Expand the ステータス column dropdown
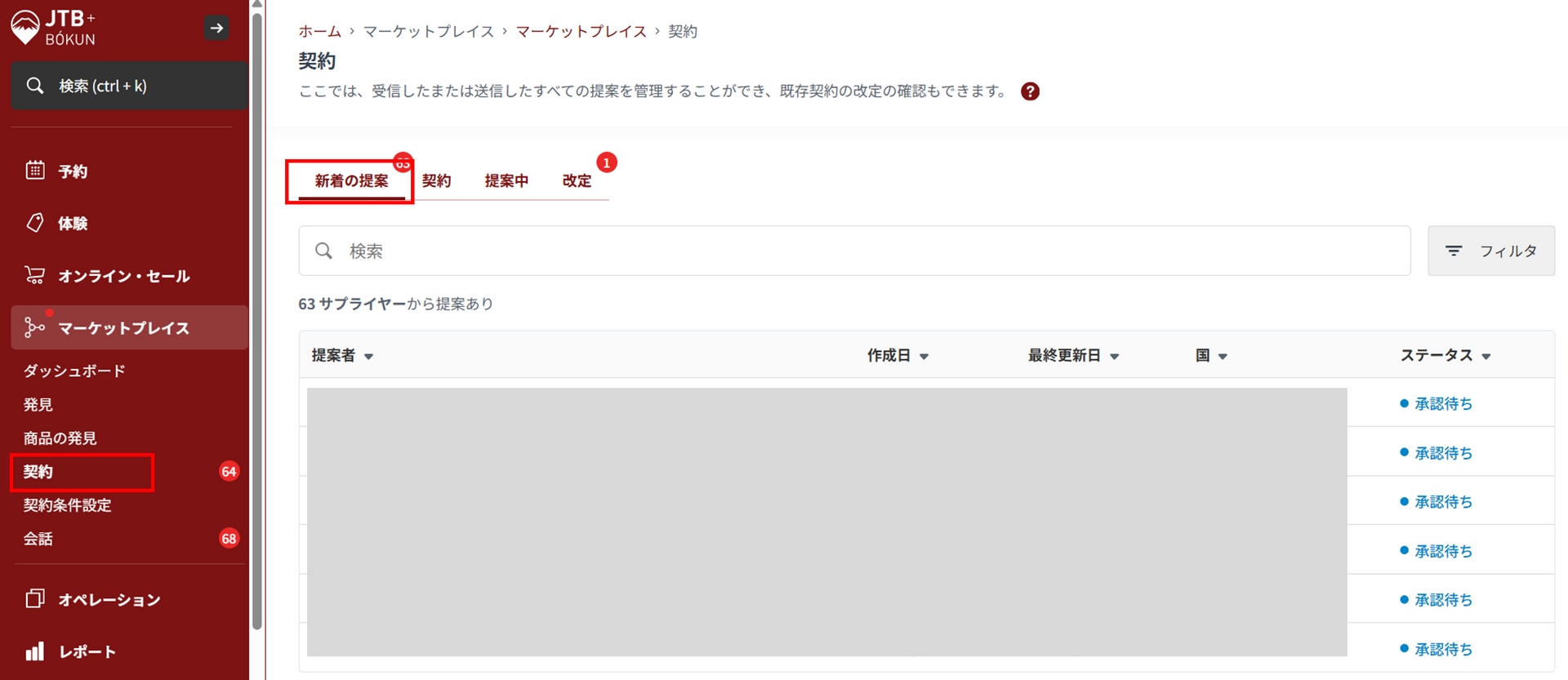This screenshot has height=680, width=1568. point(1486,357)
